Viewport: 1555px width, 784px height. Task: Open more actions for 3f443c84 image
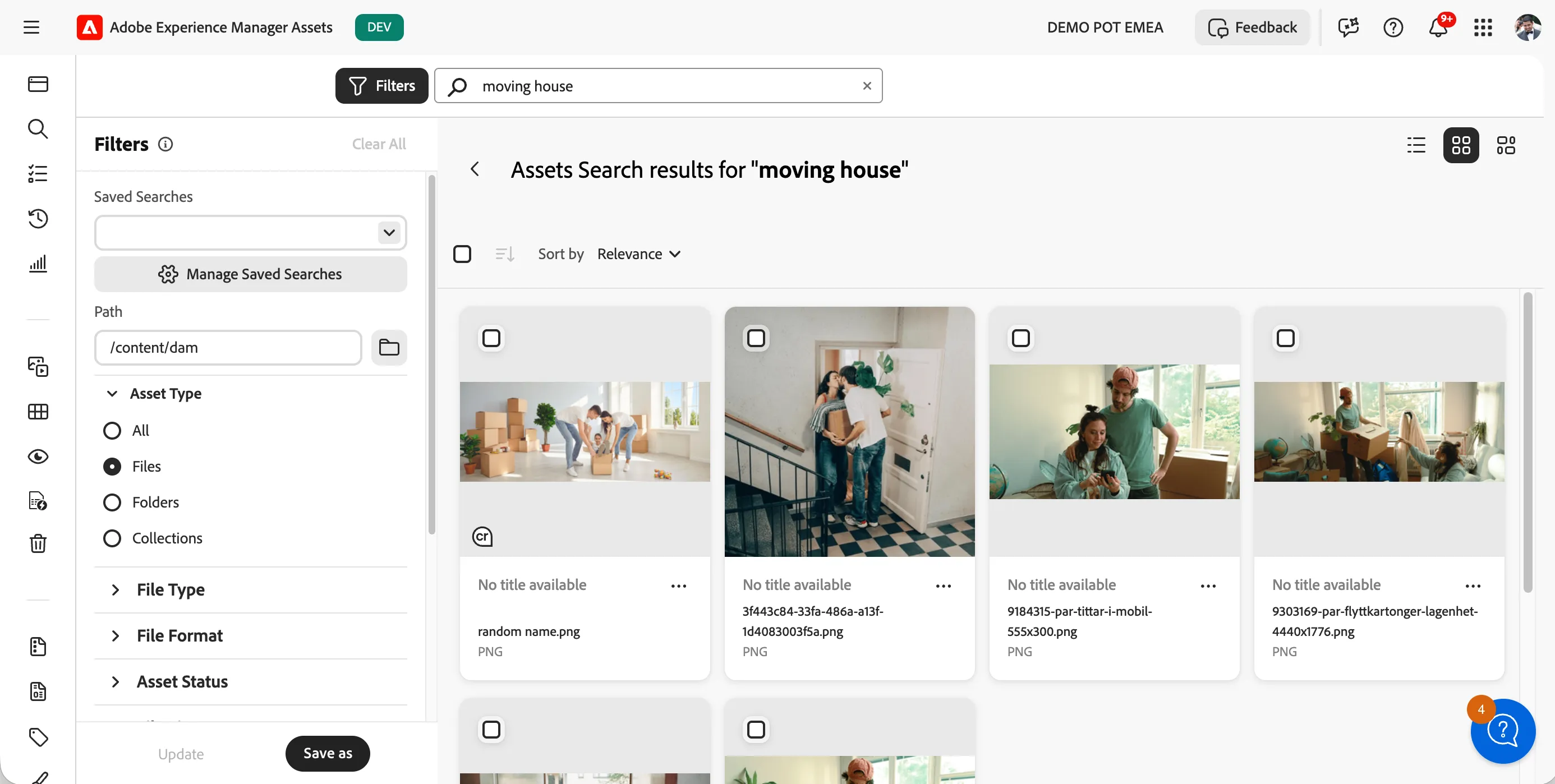tap(944, 585)
